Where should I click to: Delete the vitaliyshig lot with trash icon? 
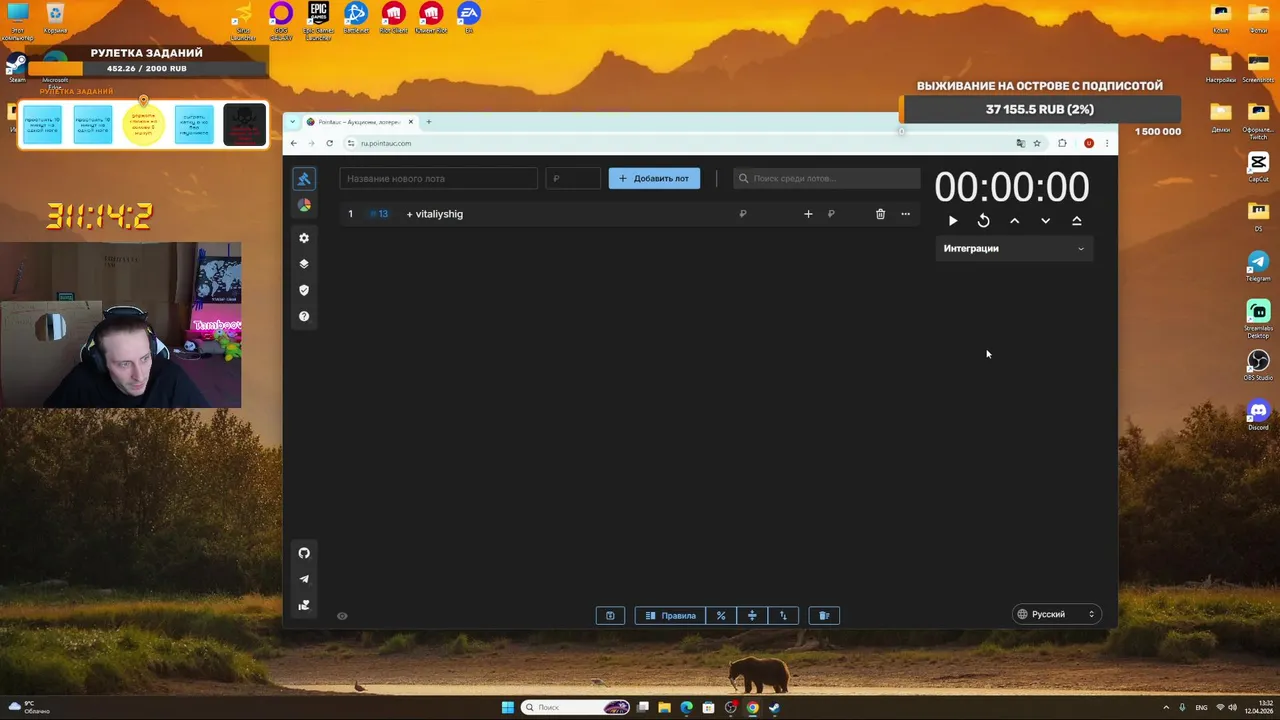pos(880,214)
